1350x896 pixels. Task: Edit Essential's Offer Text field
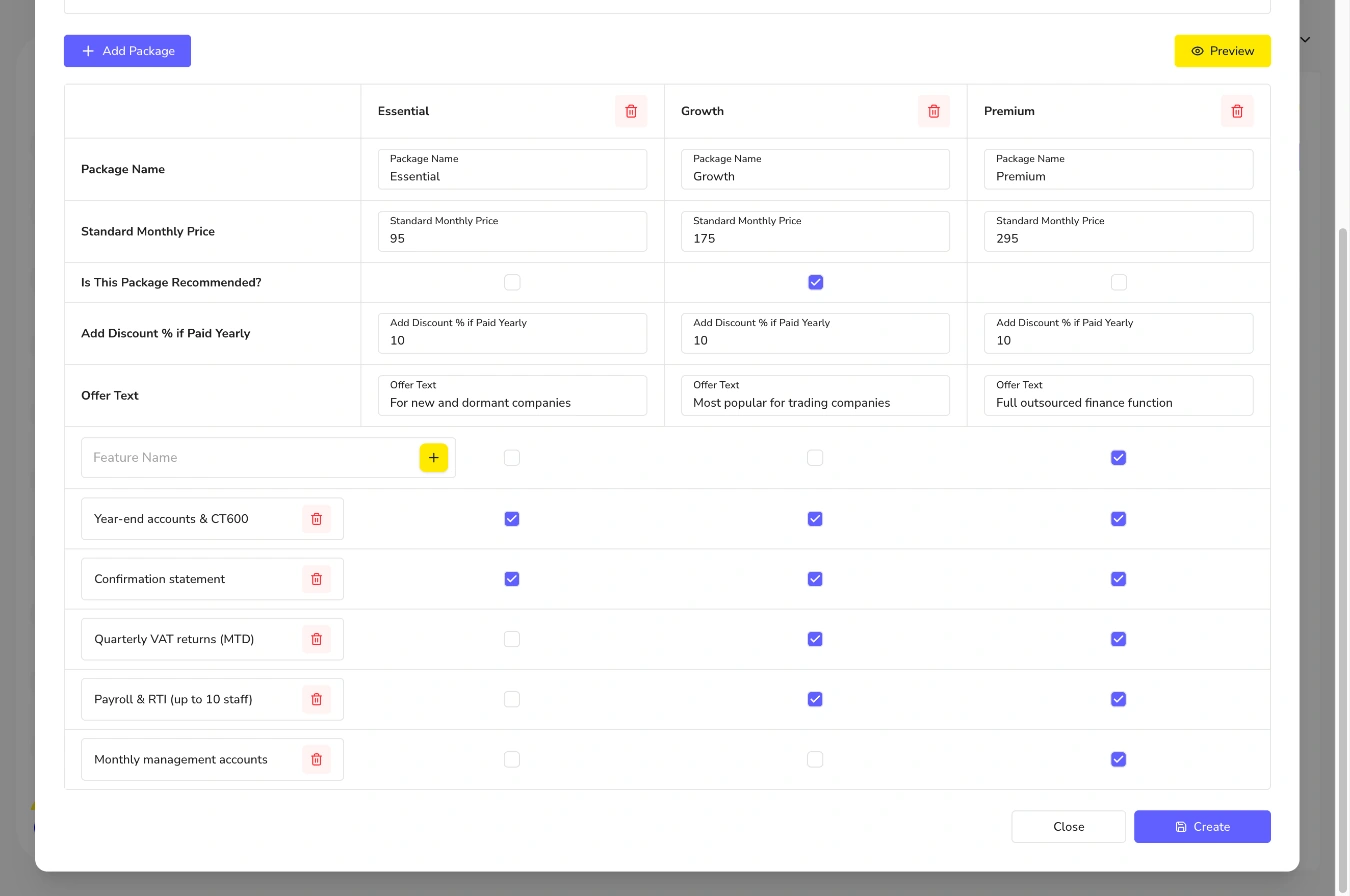(x=512, y=395)
